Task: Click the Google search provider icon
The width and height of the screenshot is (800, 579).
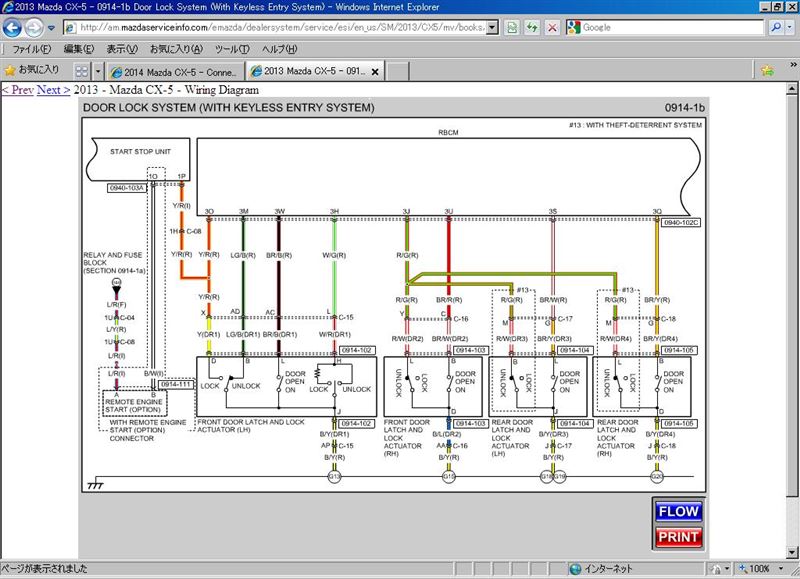Action: tap(574, 28)
